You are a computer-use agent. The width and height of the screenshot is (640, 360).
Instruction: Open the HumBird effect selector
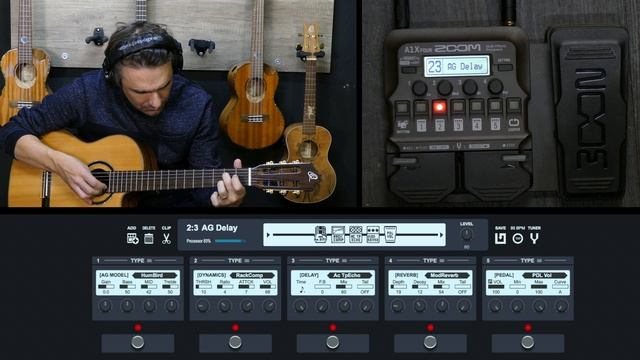point(154,275)
